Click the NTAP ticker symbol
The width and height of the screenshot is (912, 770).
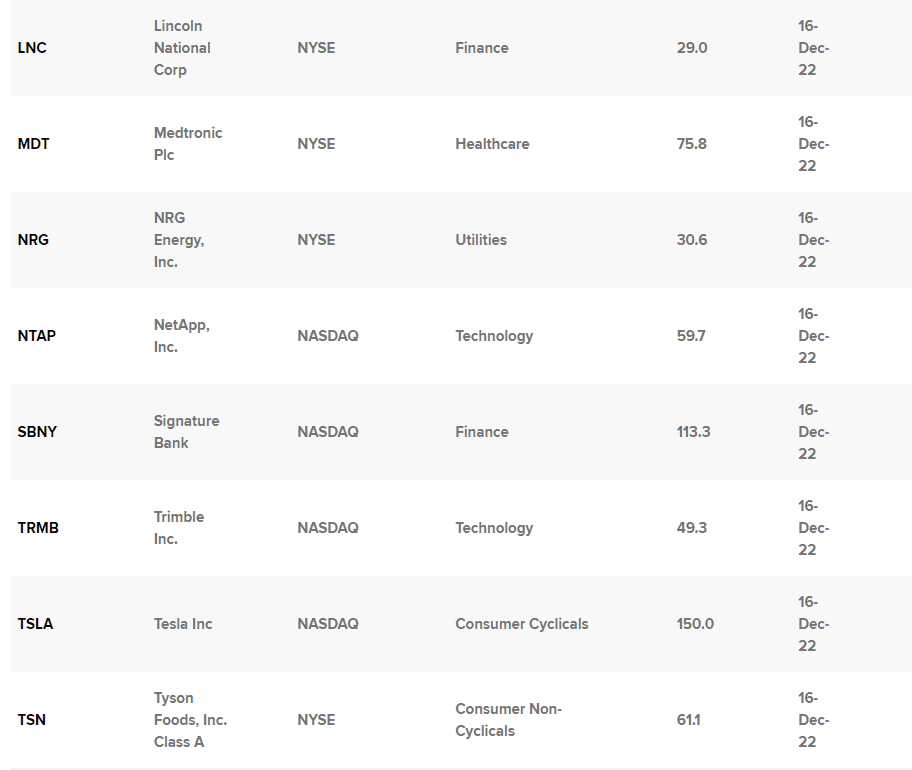[37, 336]
